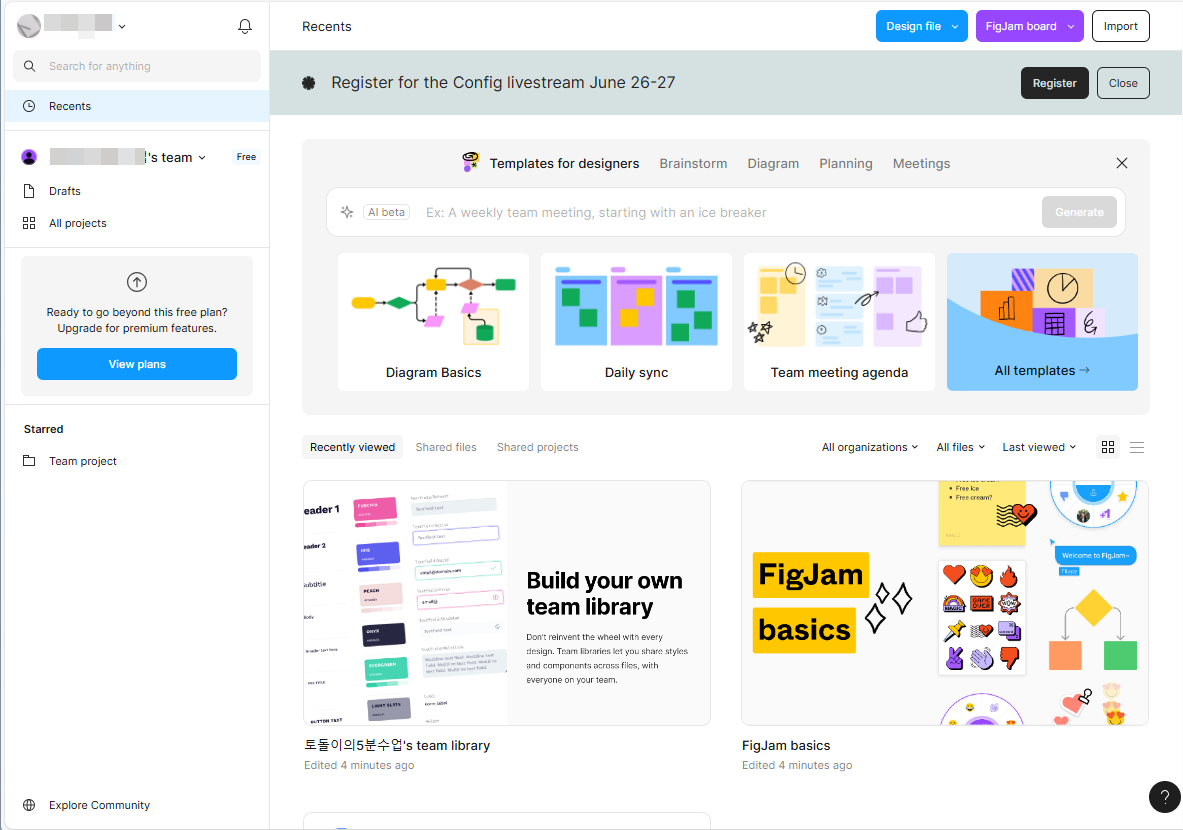1183x830 pixels.
Task: Open the FigJam basics file thumbnail
Action: point(945,603)
